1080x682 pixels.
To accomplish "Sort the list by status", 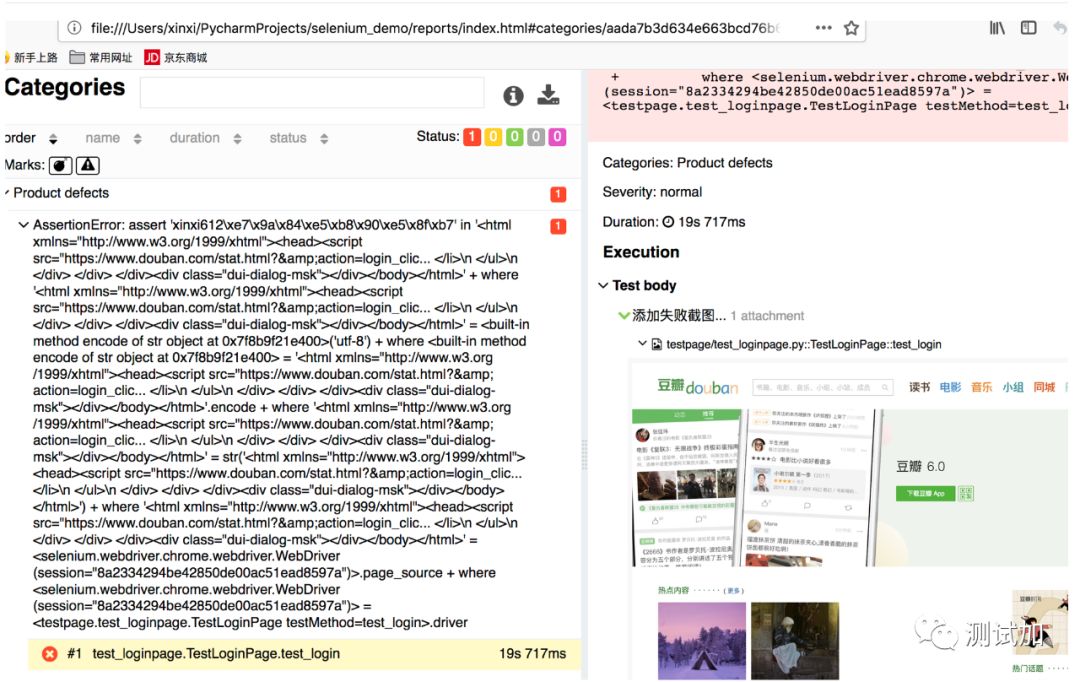I will pos(297,138).
